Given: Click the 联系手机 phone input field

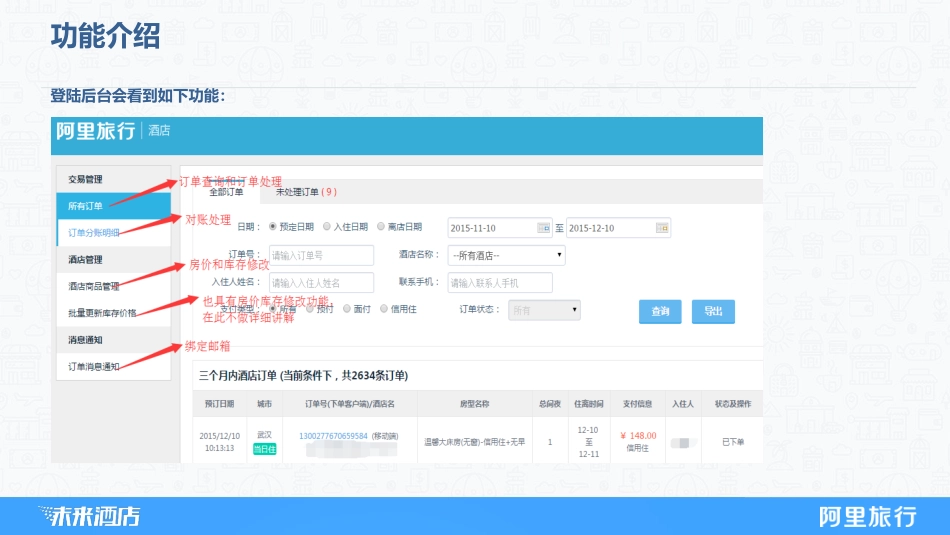Looking at the screenshot, I should [499, 283].
